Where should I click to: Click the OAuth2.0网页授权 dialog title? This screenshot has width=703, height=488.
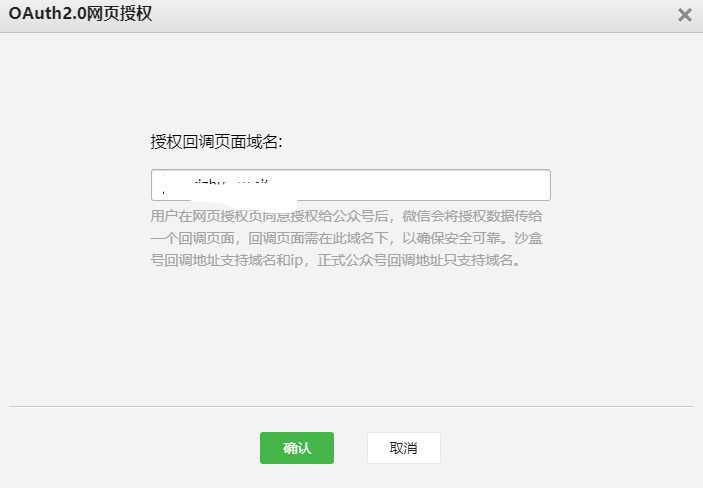[80, 14]
